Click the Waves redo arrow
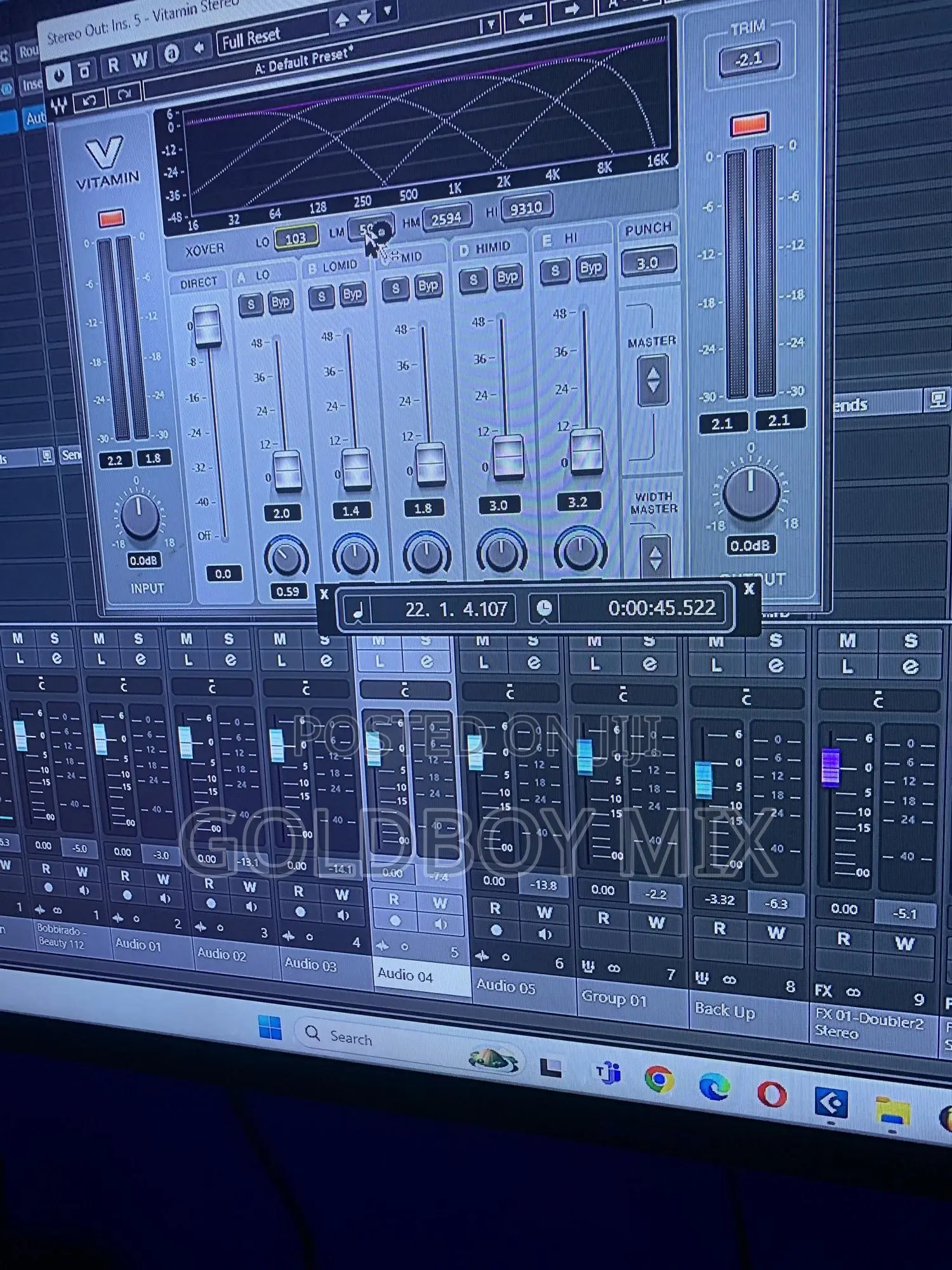 click(124, 95)
